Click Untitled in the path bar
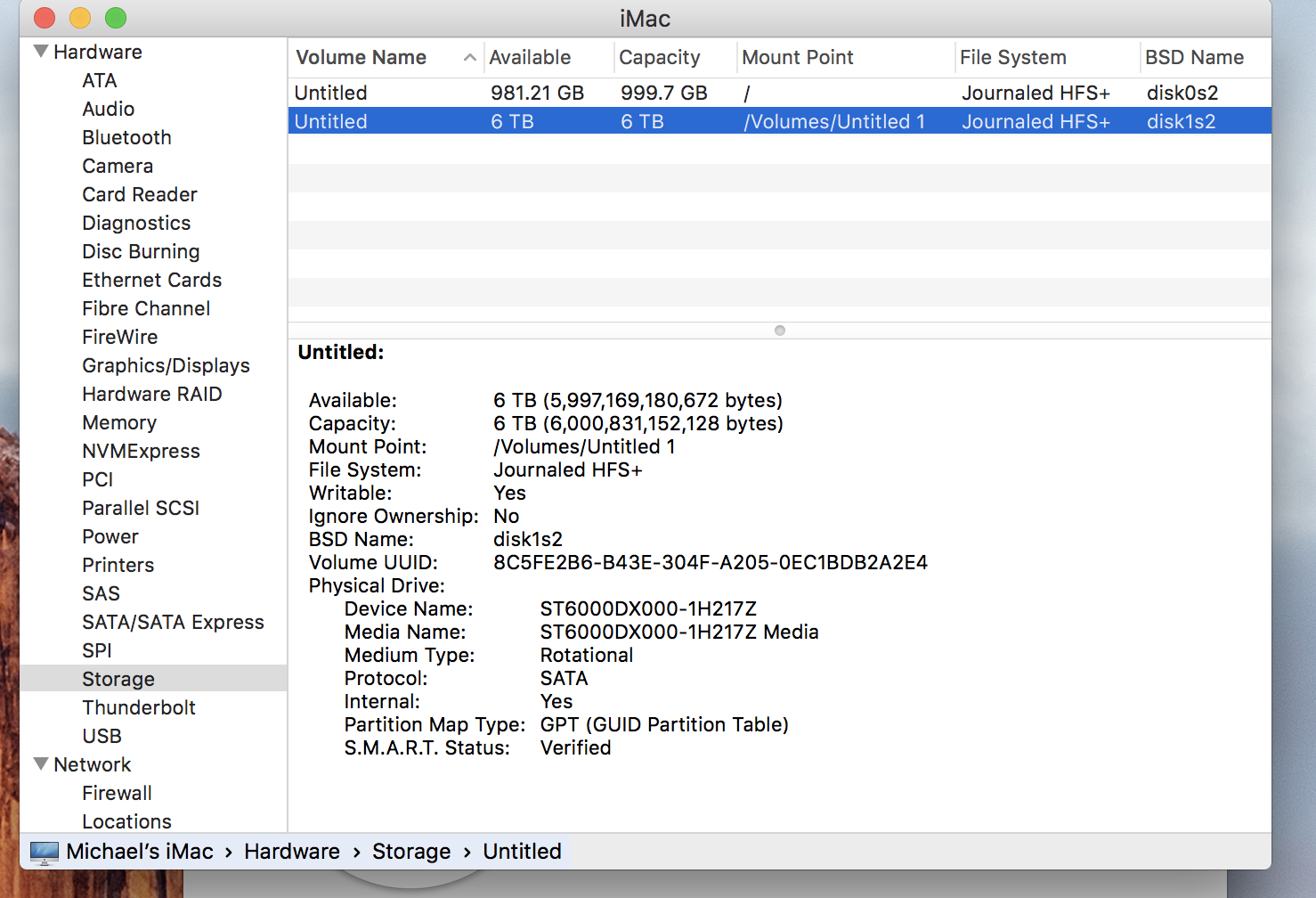 [522, 852]
